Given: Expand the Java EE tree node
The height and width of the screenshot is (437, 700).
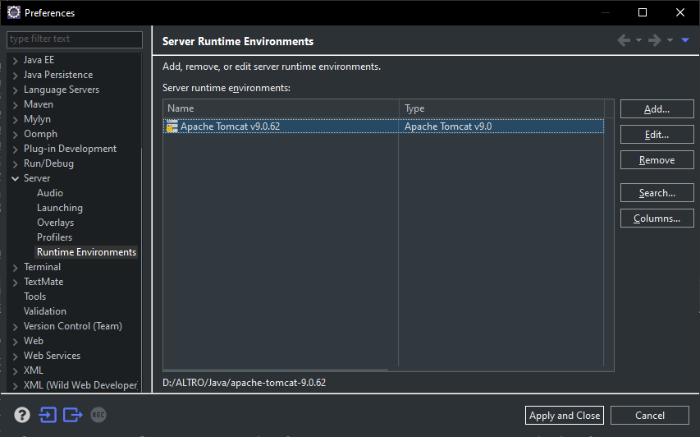Looking at the screenshot, I should pos(15,60).
